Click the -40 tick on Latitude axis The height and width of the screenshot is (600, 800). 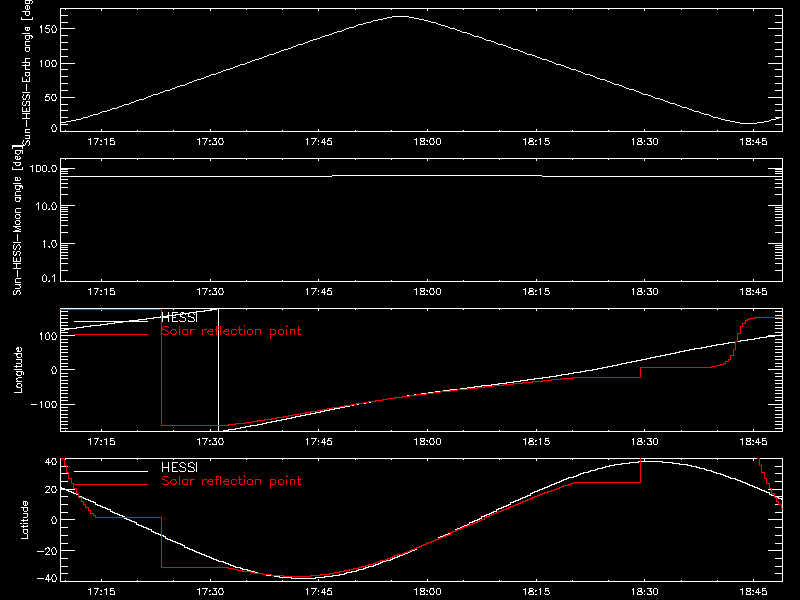pyautogui.click(x=47, y=578)
